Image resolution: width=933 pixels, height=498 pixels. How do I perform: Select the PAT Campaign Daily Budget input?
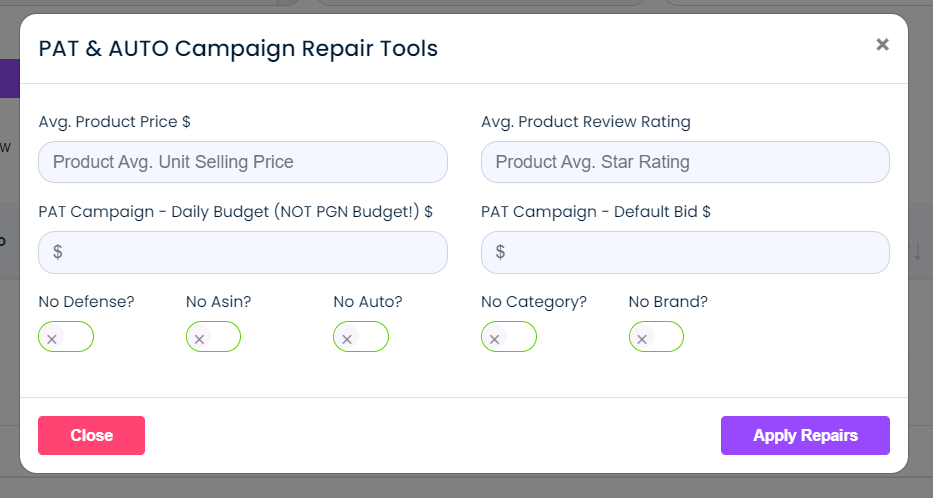[x=243, y=252]
